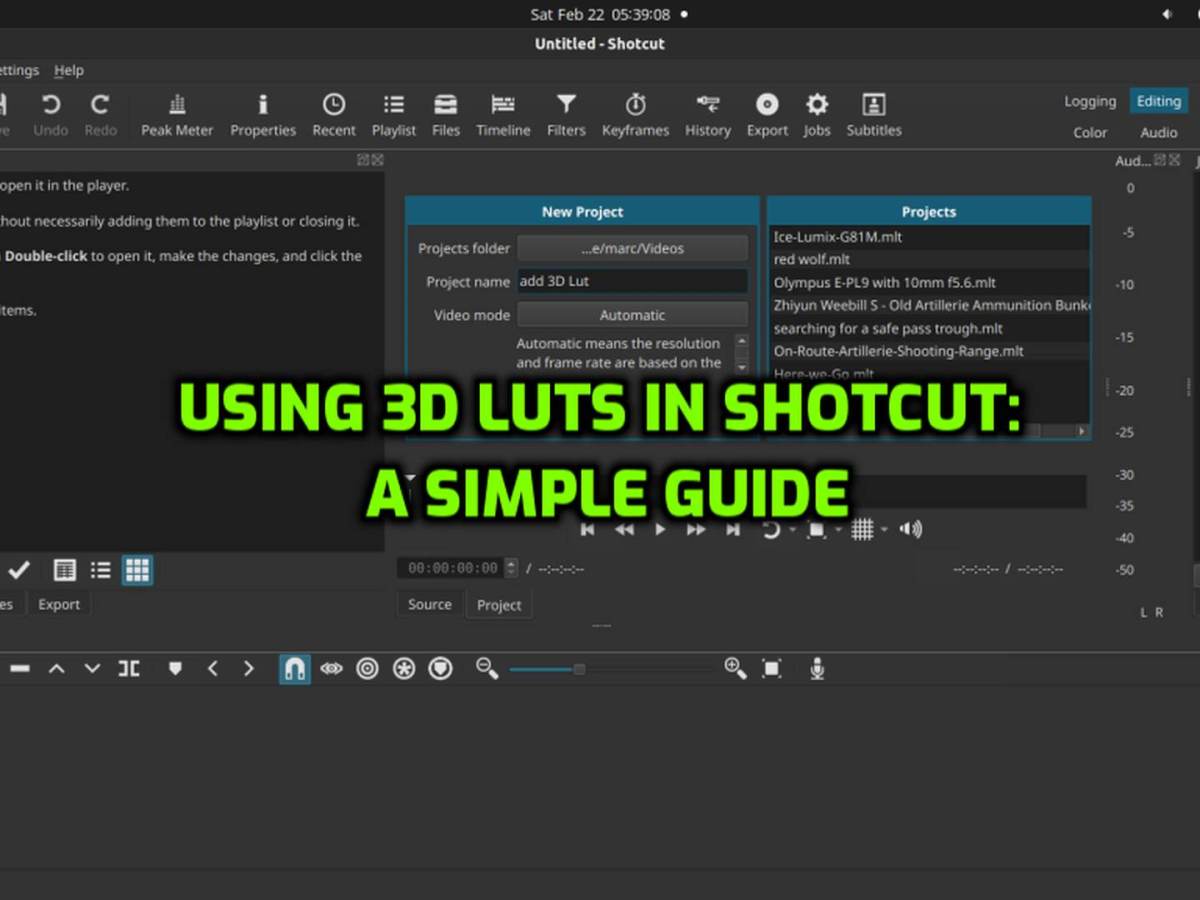
Task: Open the Files panel
Action: tap(446, 114)
